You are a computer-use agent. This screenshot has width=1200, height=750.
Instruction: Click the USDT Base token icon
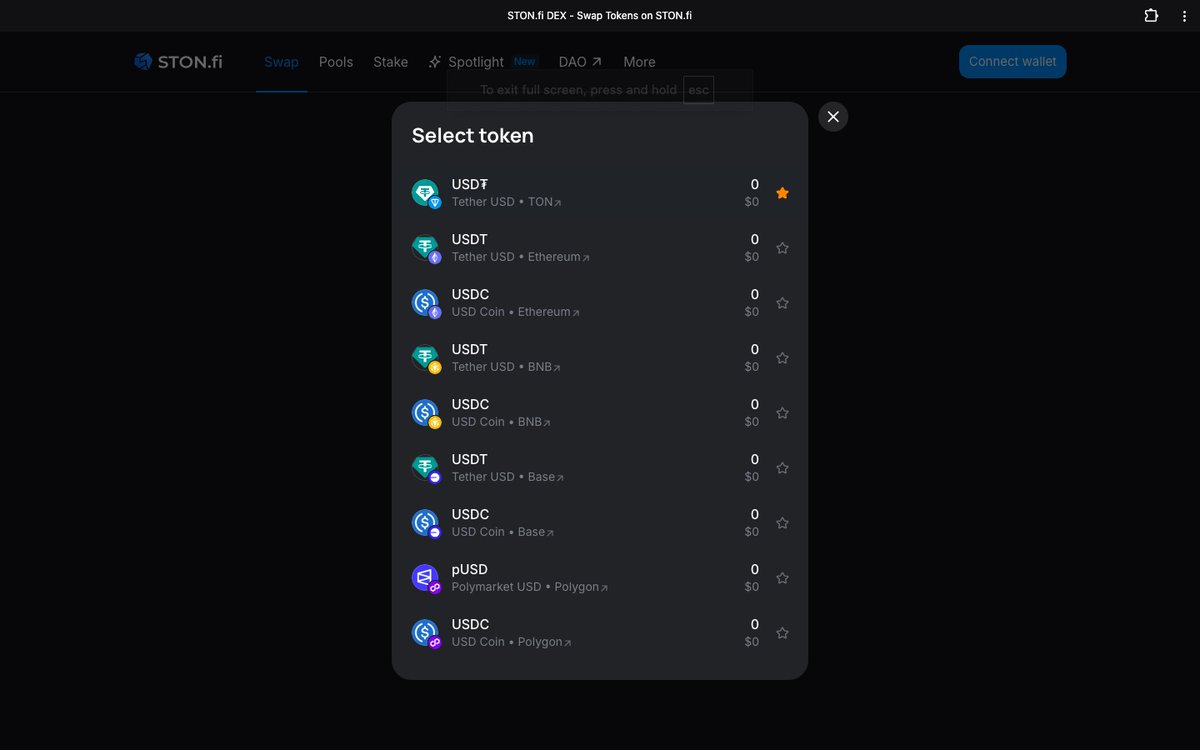pos(426,468)
